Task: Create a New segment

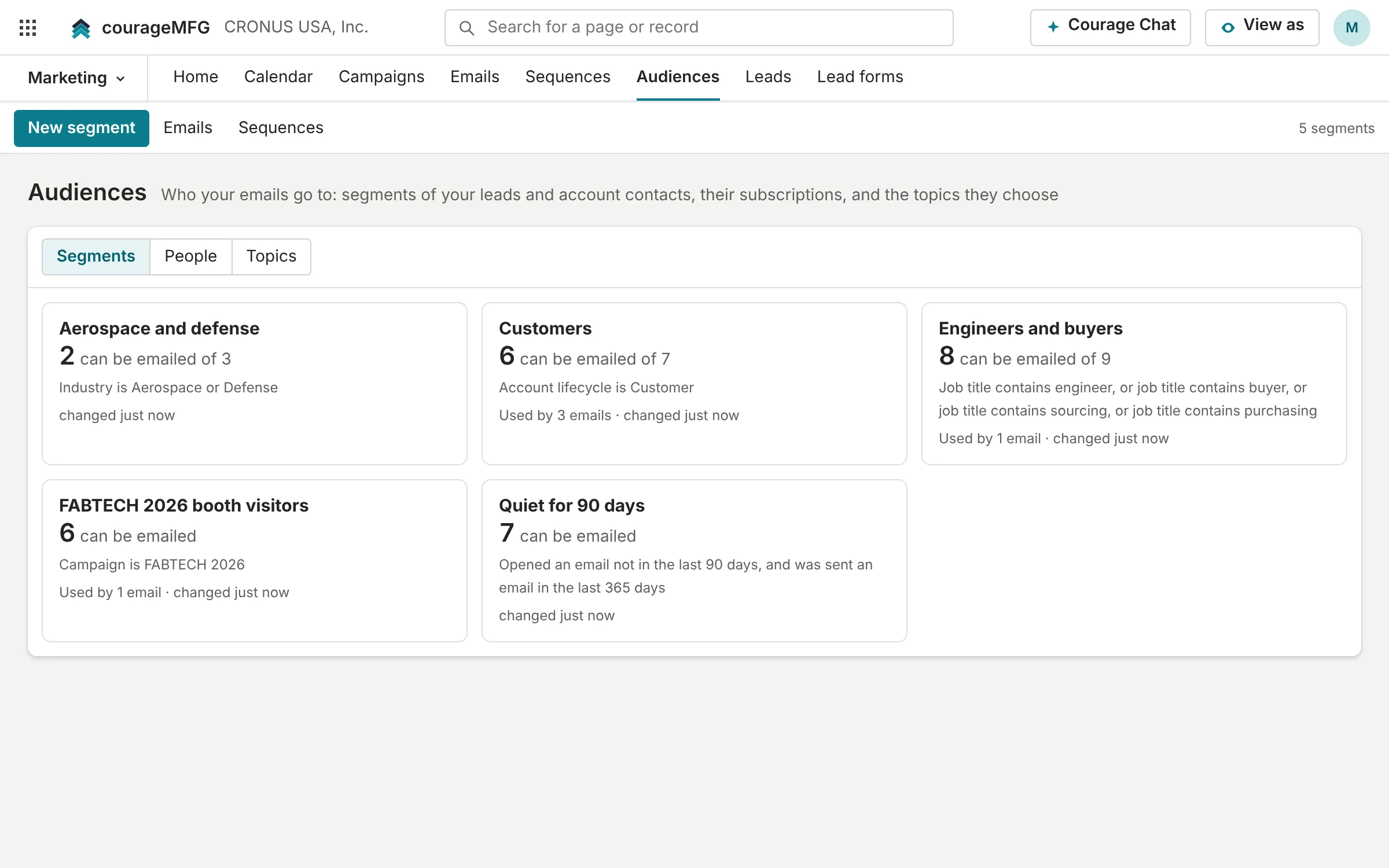Action: [82, 128]
